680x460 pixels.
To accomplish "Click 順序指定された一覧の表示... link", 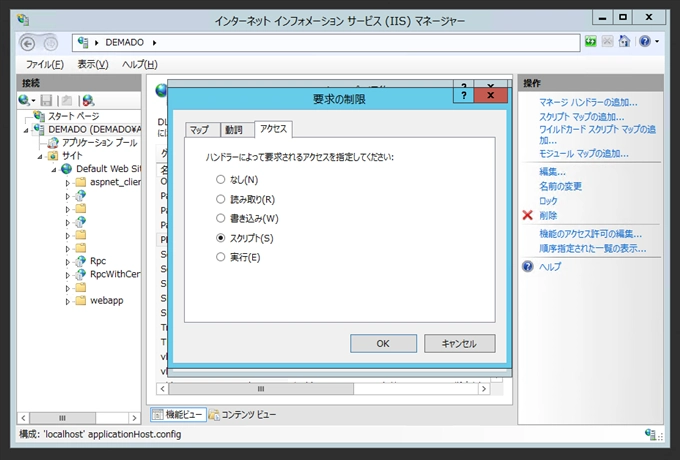I will 592,248.
